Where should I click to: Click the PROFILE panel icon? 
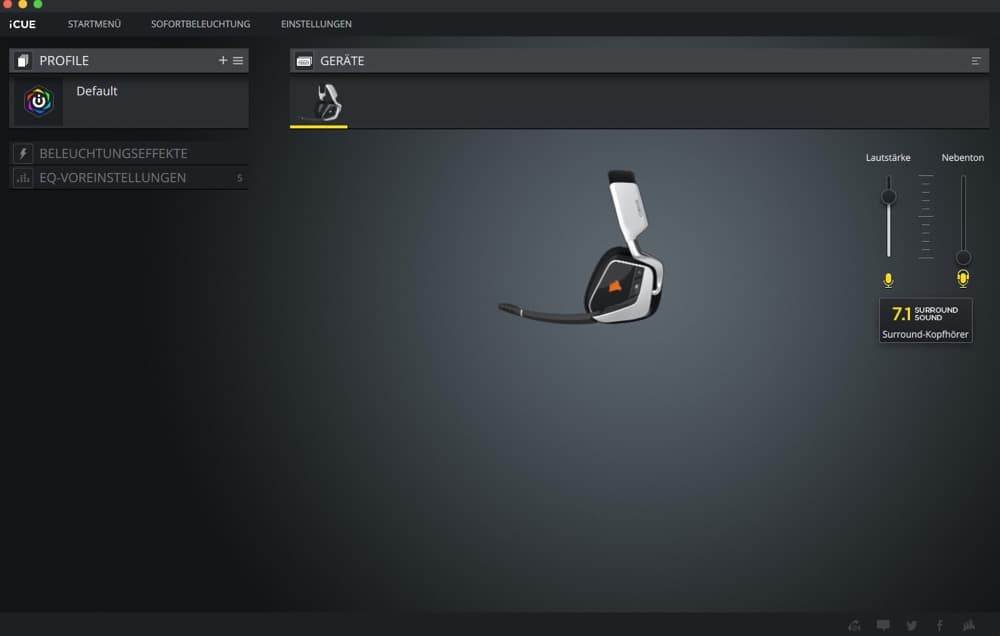point(23,61)
